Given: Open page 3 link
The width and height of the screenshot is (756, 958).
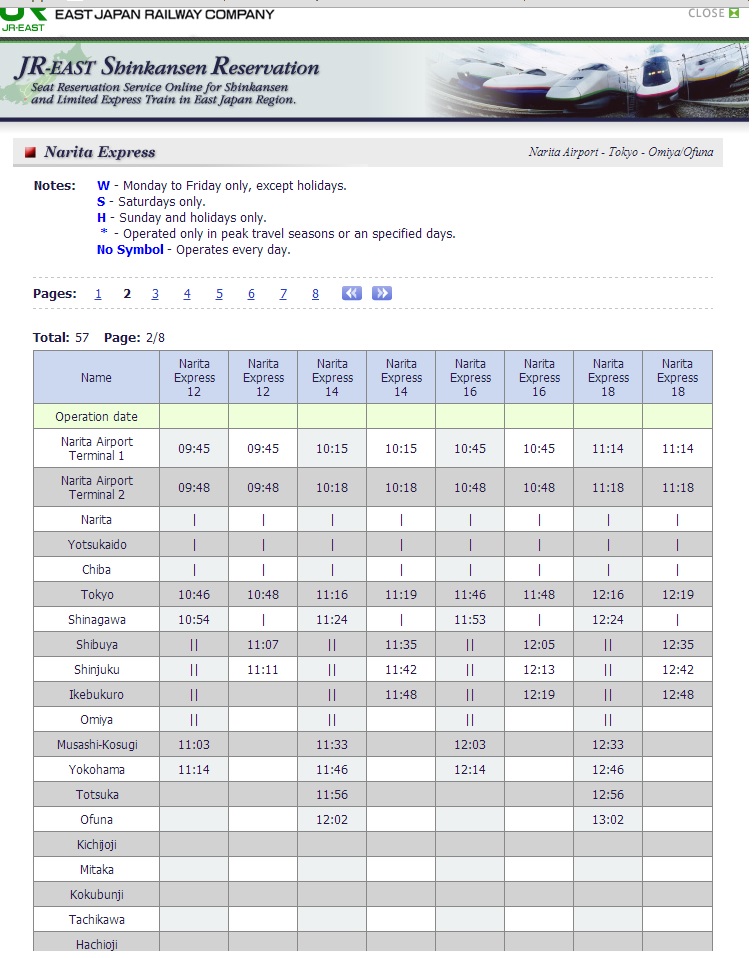Looking at the screenshot, I should point(155,294).
